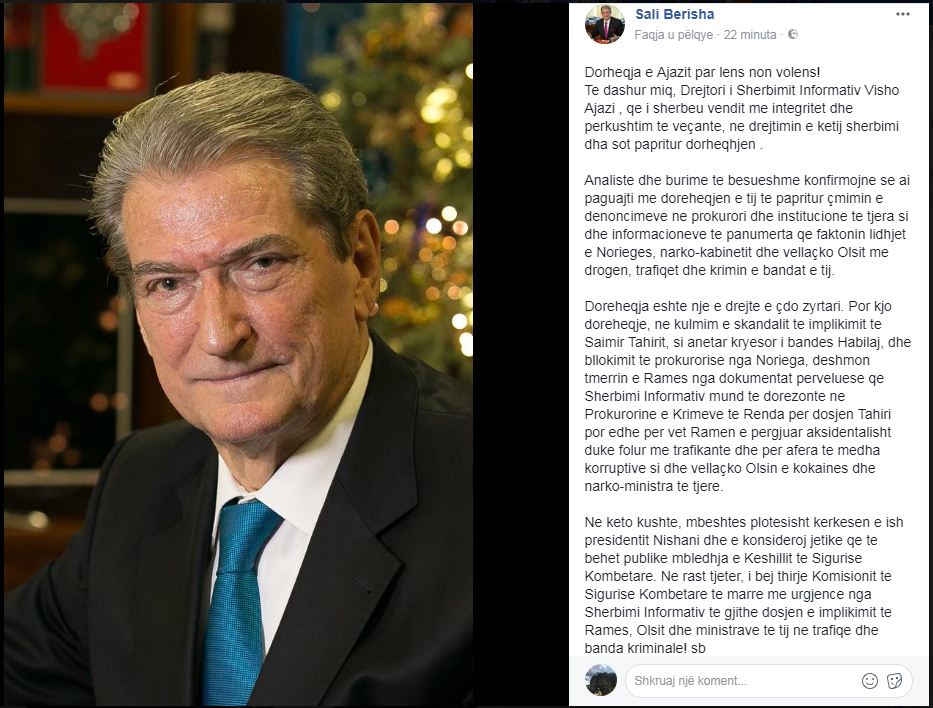
Task: Open the Sali Berisha page name link
Action: click(674, 14)
